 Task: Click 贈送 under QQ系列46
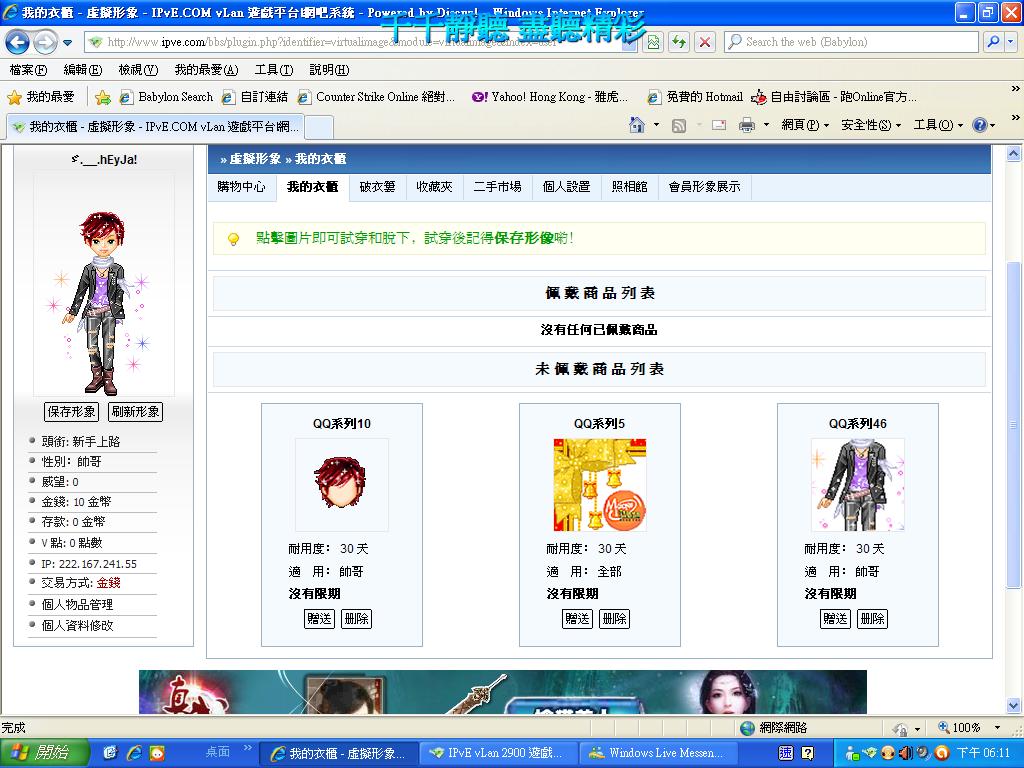[x=835, y=618]
